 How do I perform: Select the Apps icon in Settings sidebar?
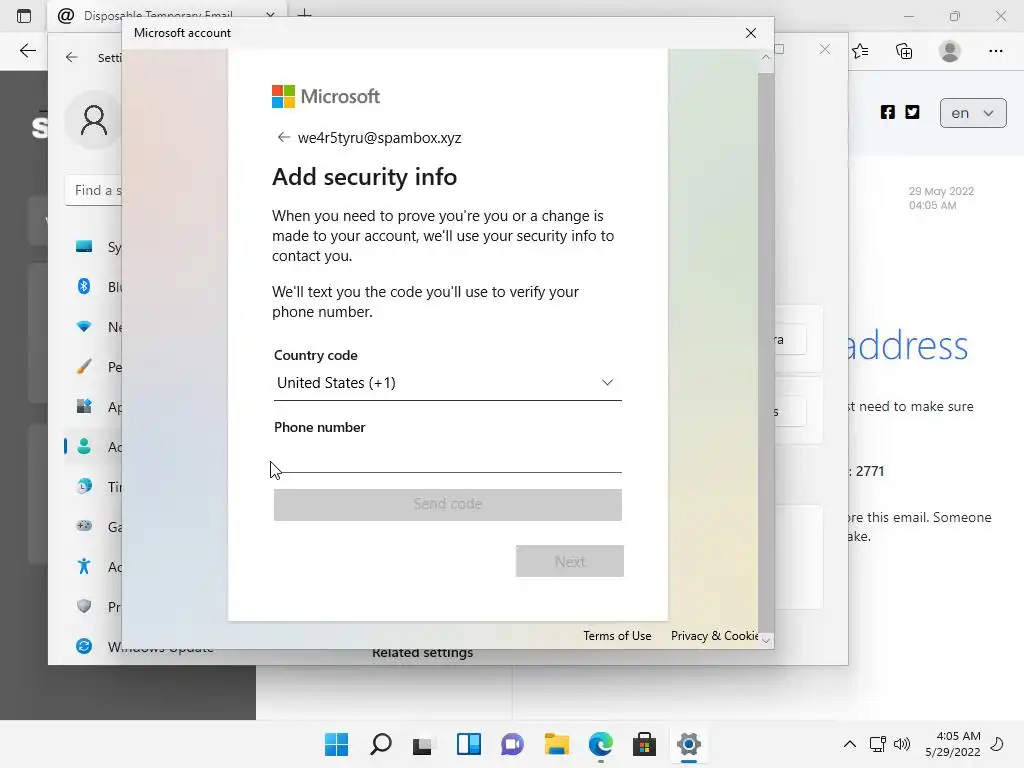(84, 406)
